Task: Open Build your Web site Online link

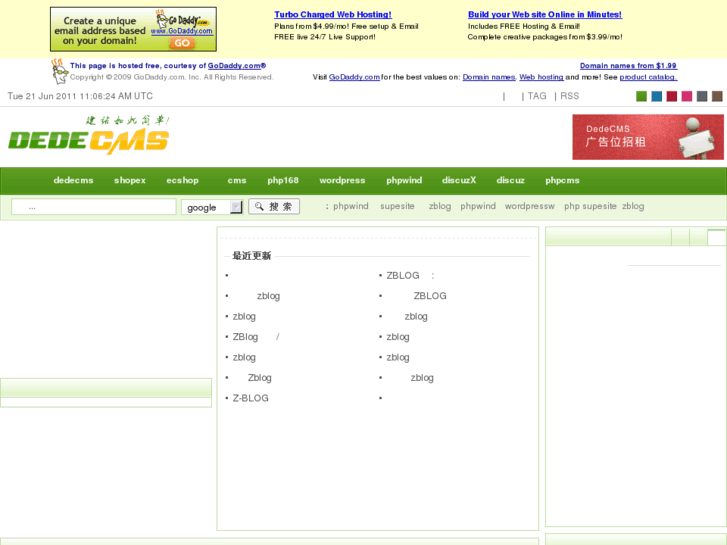Action: tap(545, 15)
